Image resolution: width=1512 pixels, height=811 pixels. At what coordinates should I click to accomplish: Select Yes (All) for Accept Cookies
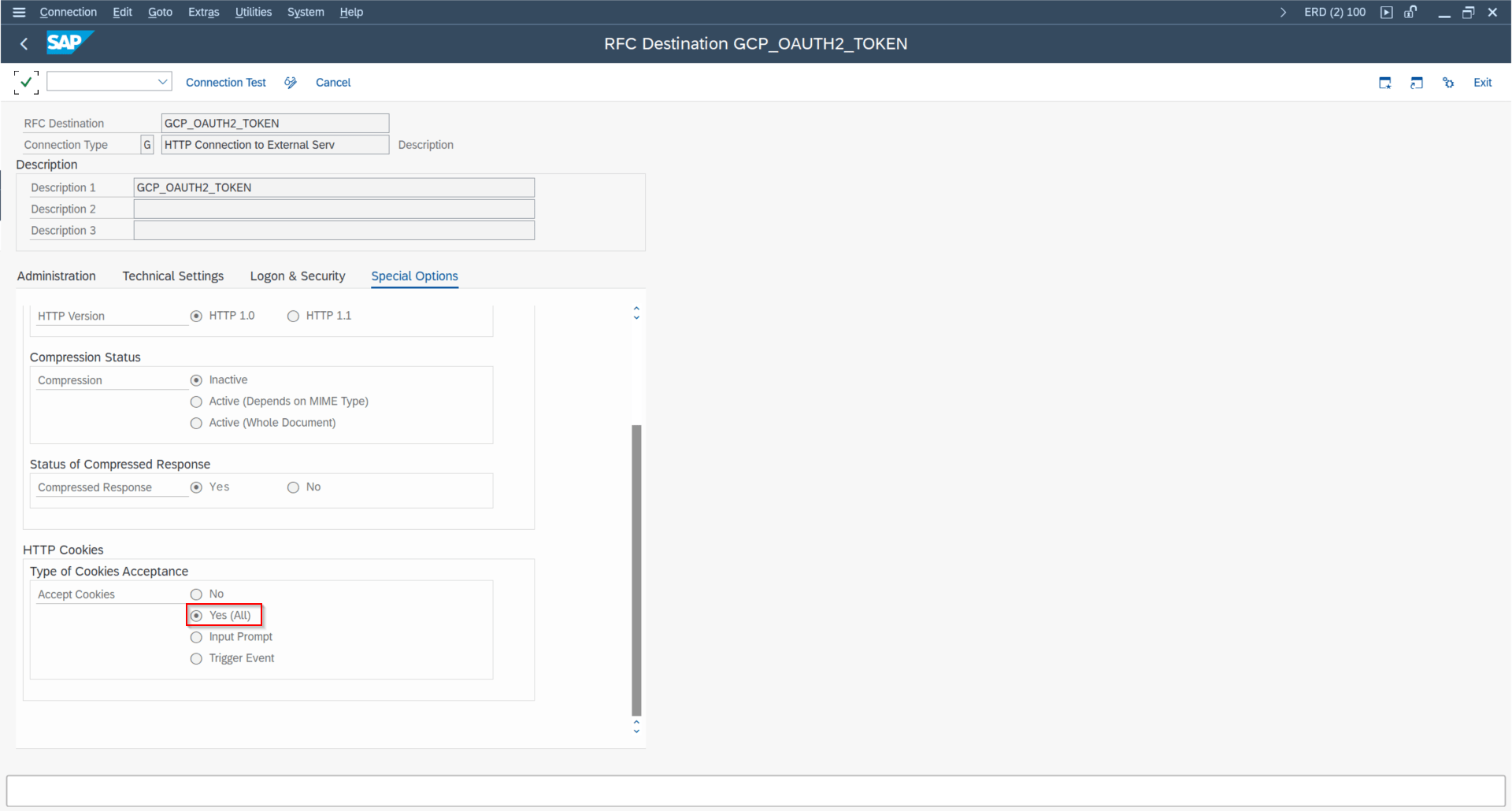196,616
